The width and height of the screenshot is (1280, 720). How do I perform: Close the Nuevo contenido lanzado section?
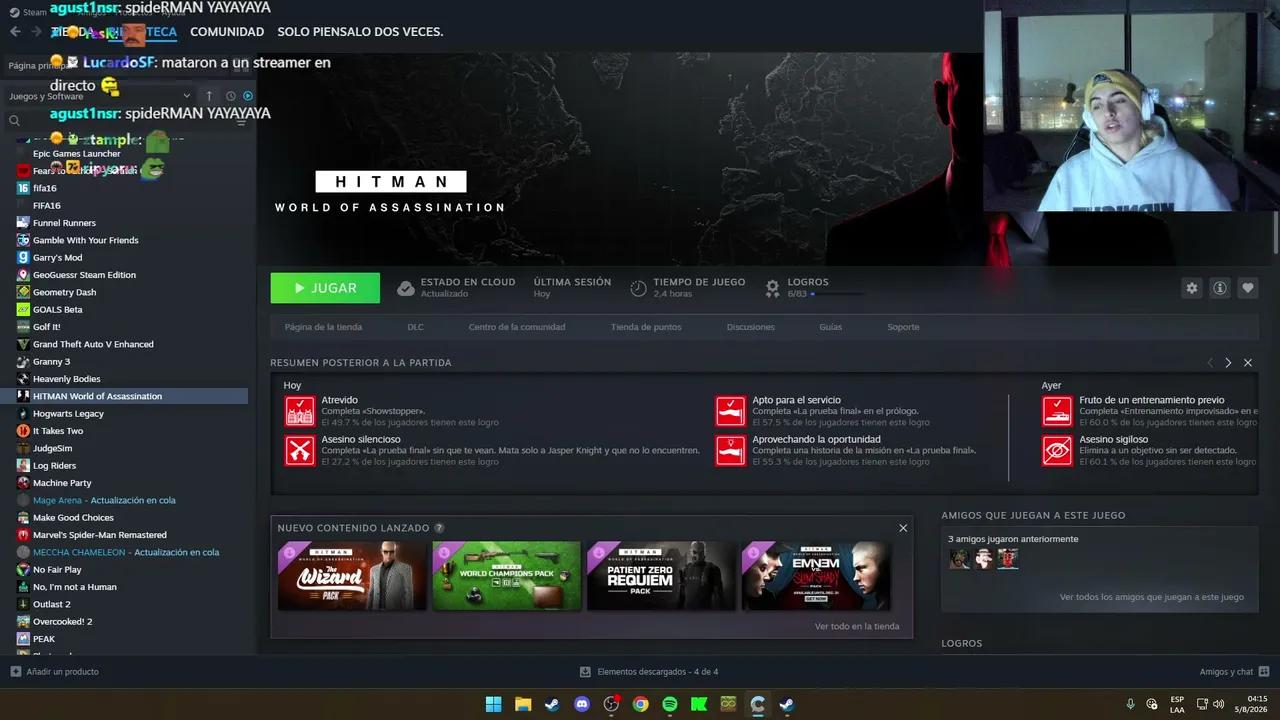(903, 528)
